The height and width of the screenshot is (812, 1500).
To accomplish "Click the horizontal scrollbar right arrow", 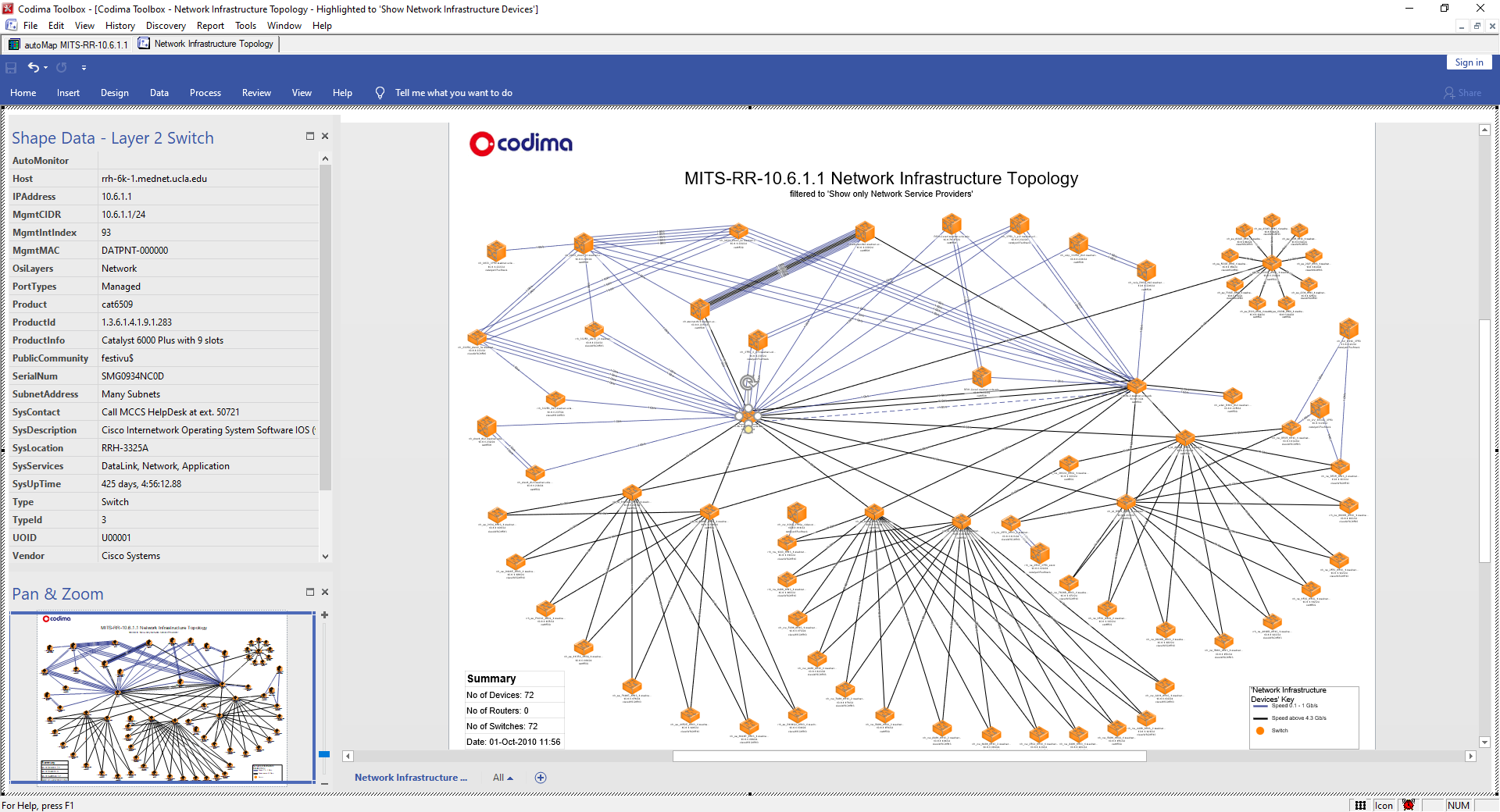I will coord(1470,756).
